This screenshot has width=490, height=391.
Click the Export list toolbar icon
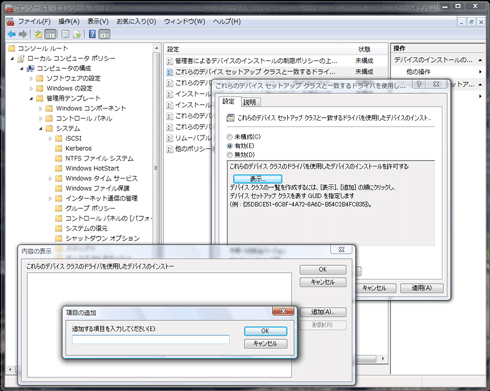(x=77, y=34)
